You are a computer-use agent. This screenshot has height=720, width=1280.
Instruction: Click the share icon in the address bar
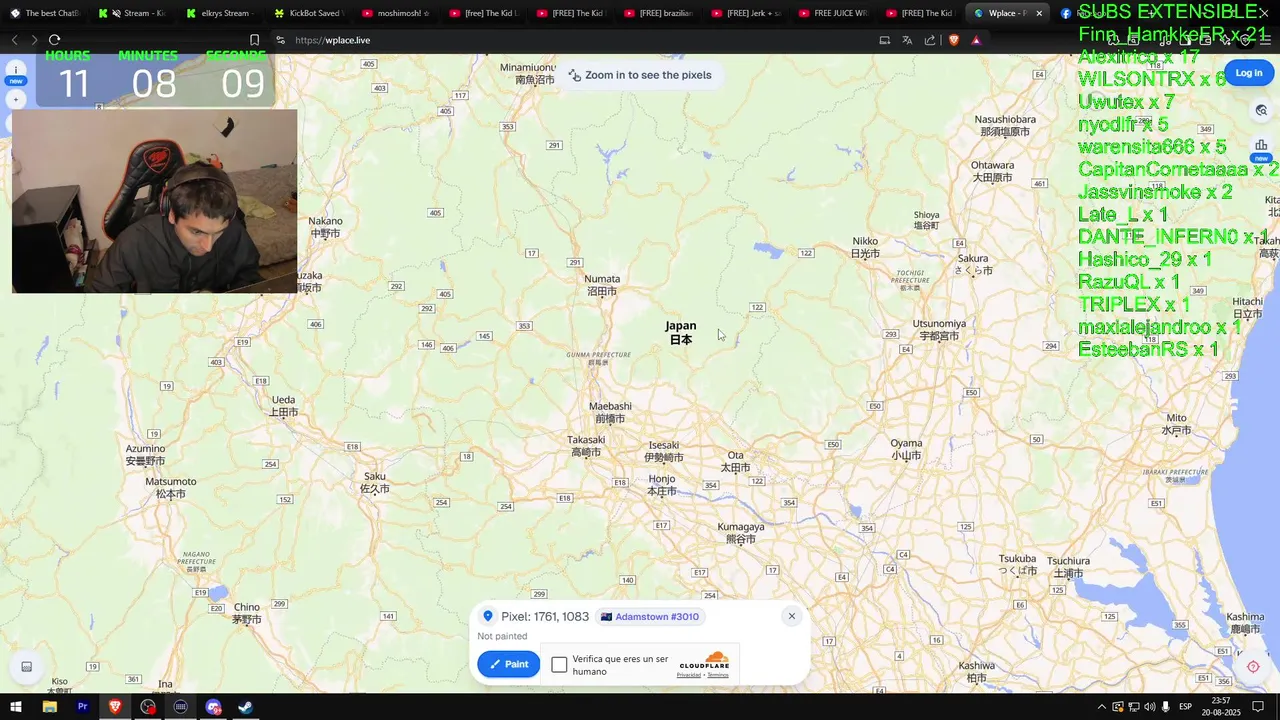click(x=930, y=40)
